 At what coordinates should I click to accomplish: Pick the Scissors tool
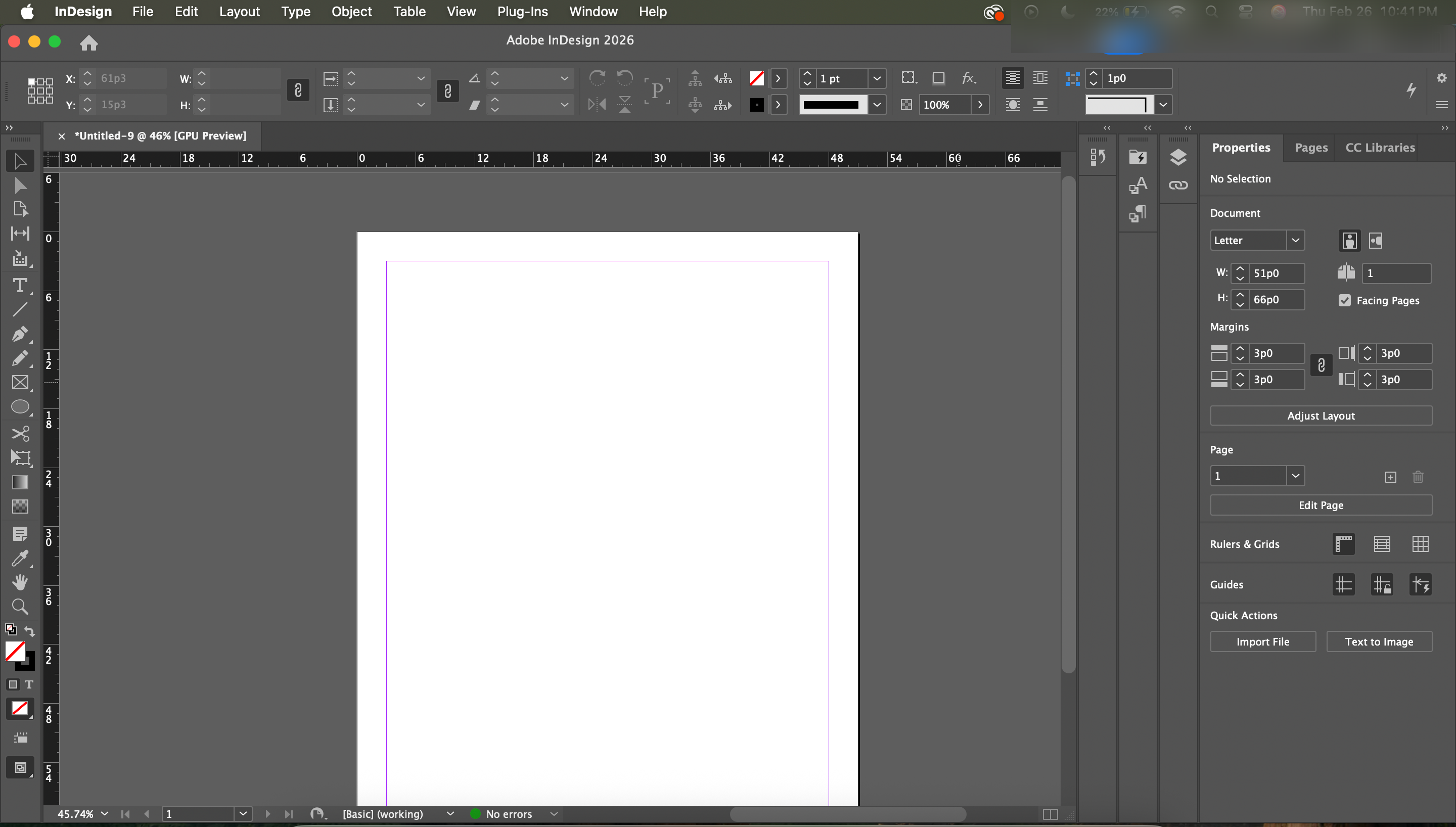[x=20, y=434]
